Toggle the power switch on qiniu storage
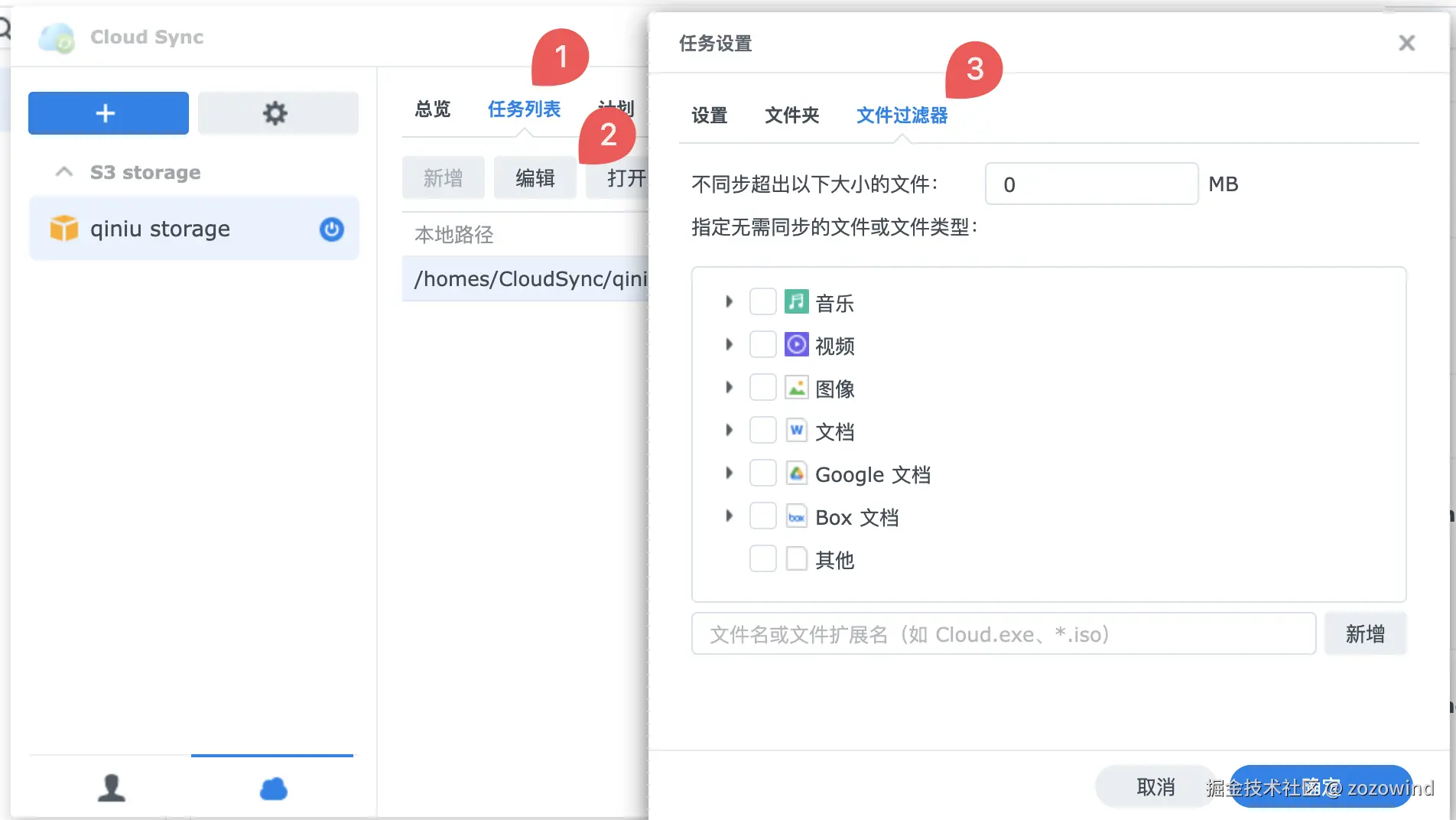 point(331,229)
